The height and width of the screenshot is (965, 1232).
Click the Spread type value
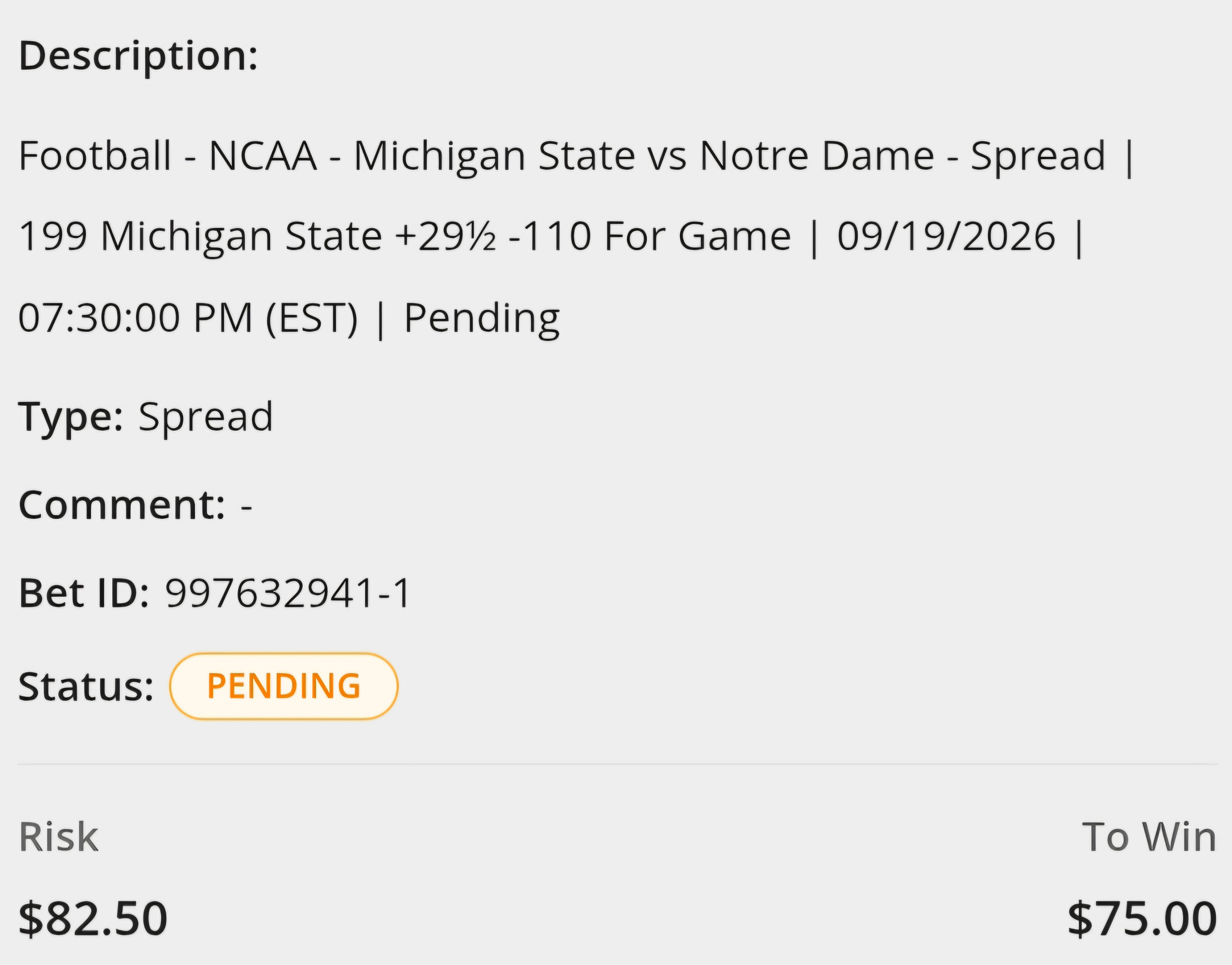[206, 417]
